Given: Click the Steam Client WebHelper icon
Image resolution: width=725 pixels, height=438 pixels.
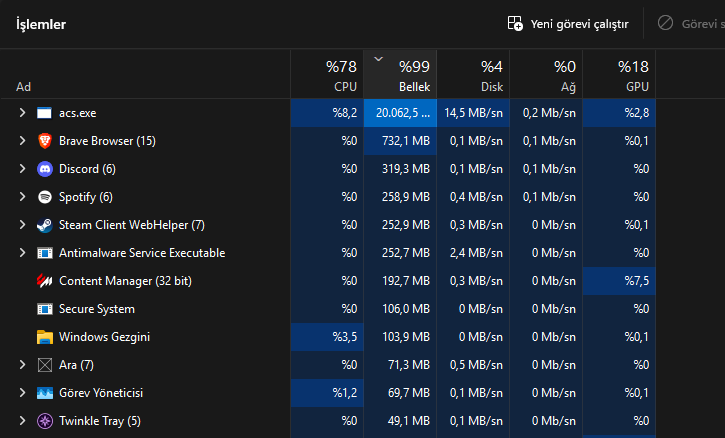Looking at the screenshot, I should pyautogui.click(x=44, y=225).
